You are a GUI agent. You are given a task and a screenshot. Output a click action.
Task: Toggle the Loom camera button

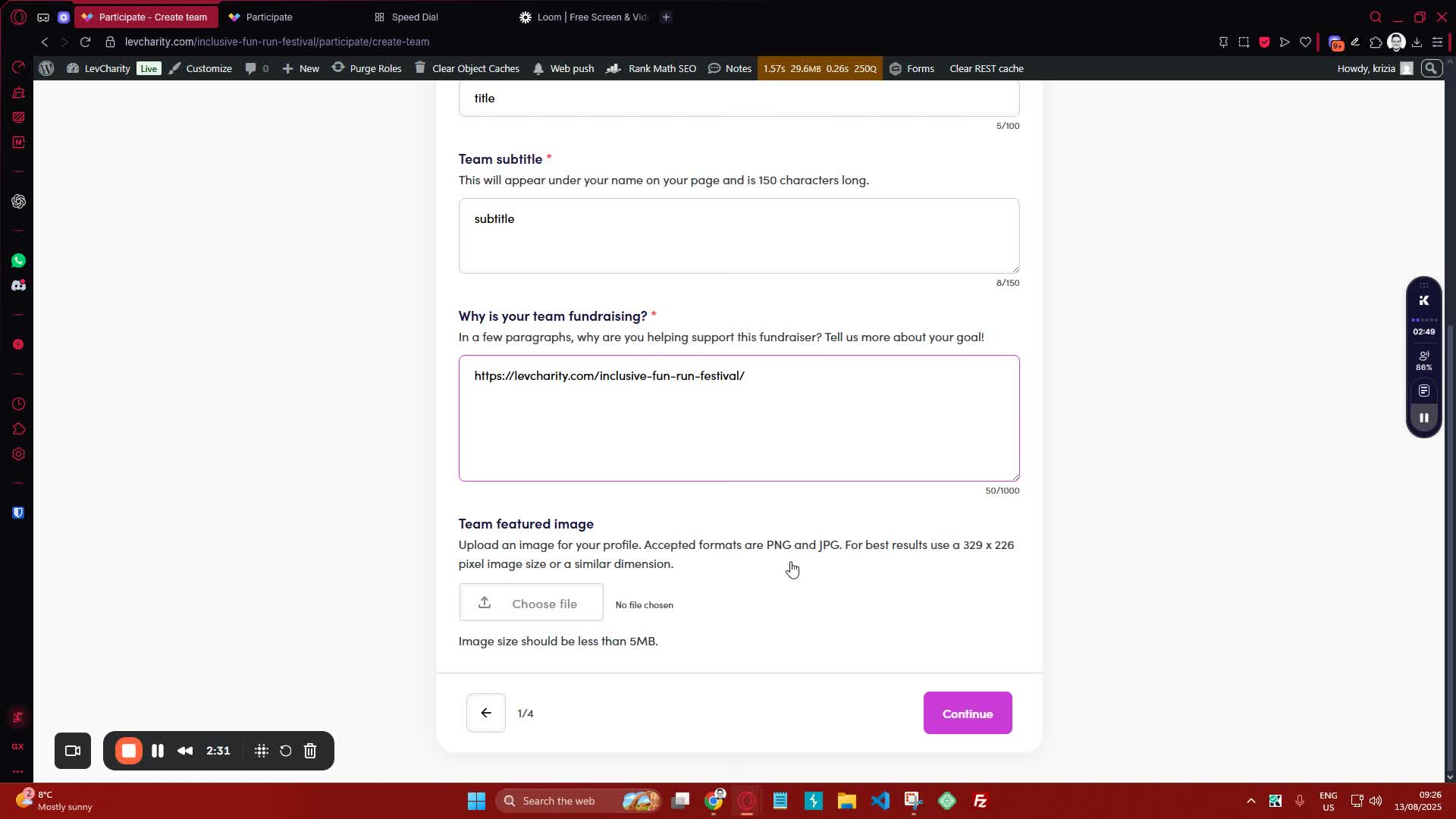click(x=73, y=751)
